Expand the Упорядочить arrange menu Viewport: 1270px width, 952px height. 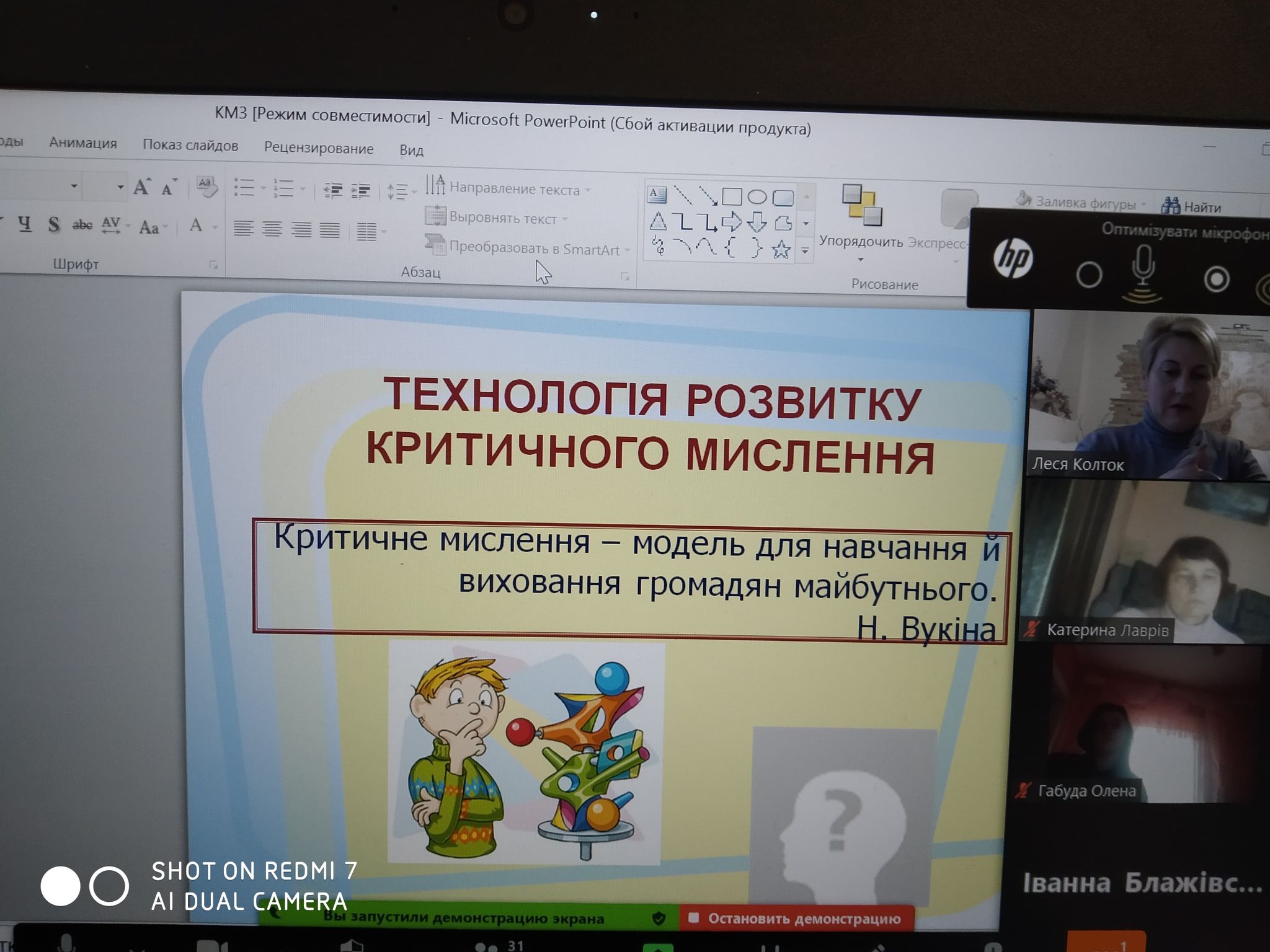(x=860, y=242)
